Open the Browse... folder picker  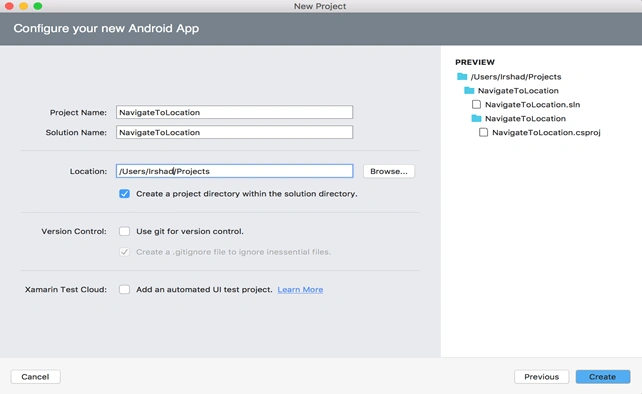pos(389,171)
